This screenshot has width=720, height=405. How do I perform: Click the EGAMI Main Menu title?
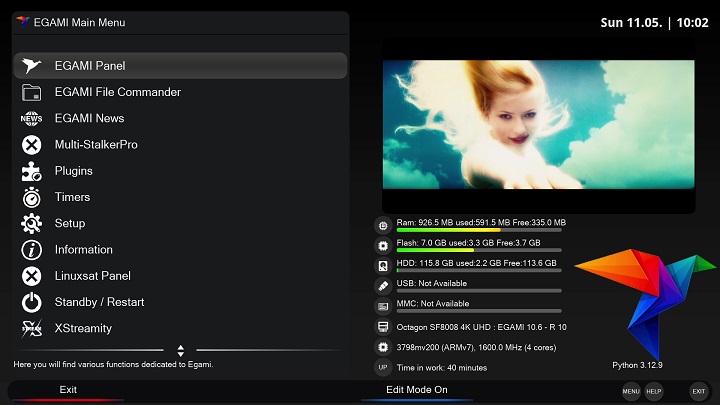[x=79, y=22]
